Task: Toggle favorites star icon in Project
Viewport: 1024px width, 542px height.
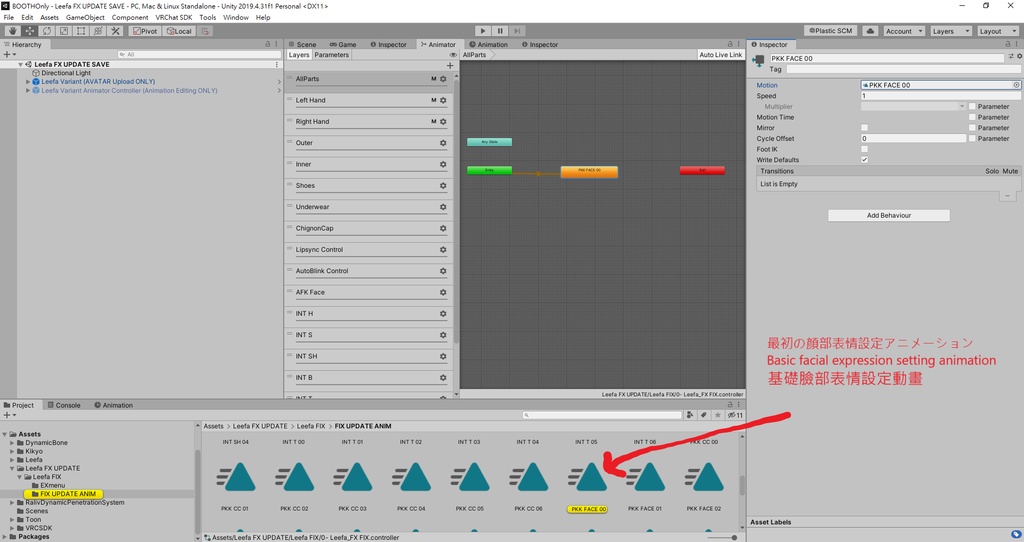Action: point(718,415)
